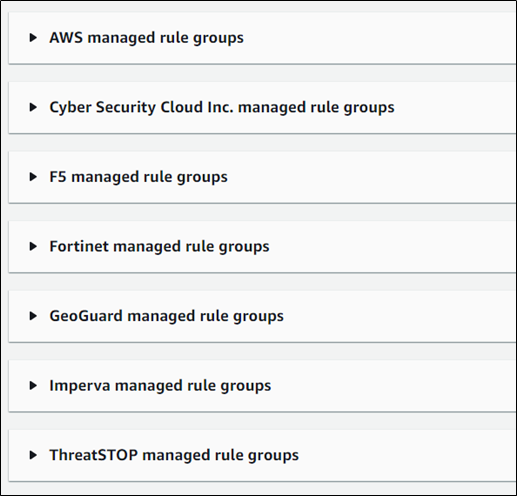The image size is (517, 496).
Task: Click empty space in the ThreatSTOP panel row
Action: pyautogui.click(x=407, y=455)
